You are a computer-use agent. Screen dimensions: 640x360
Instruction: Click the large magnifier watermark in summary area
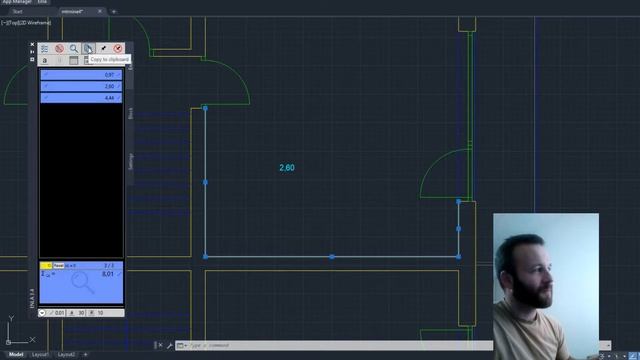[x=82, y=283]
